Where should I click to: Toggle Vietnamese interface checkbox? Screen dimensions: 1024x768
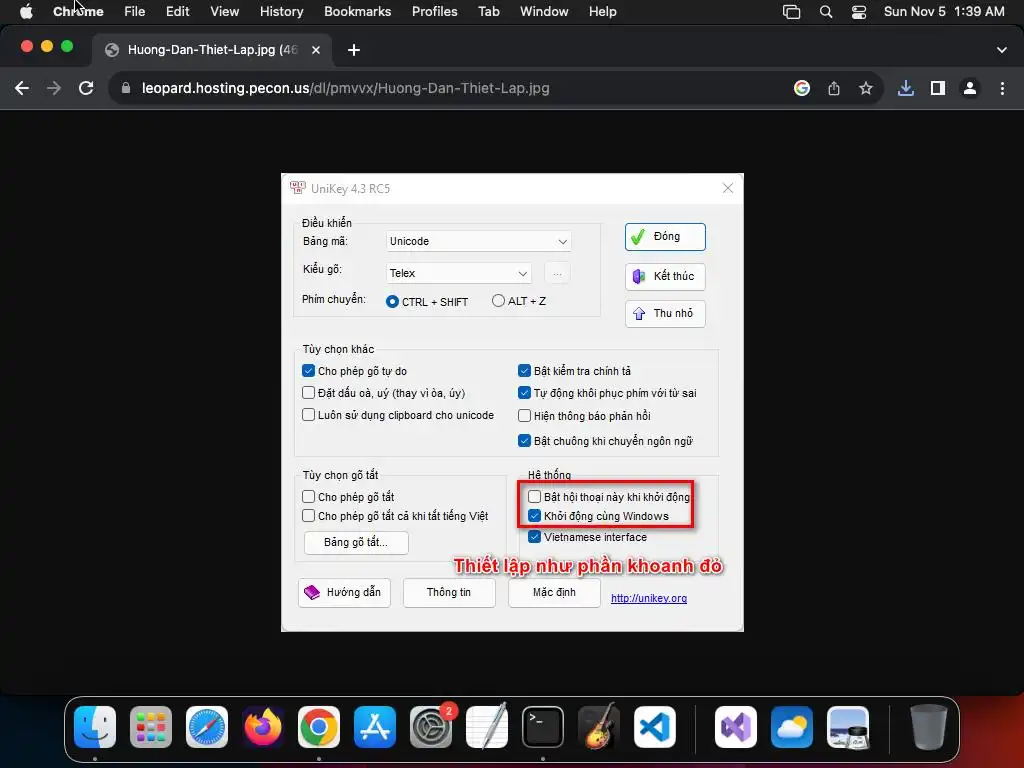pos(534,537)
